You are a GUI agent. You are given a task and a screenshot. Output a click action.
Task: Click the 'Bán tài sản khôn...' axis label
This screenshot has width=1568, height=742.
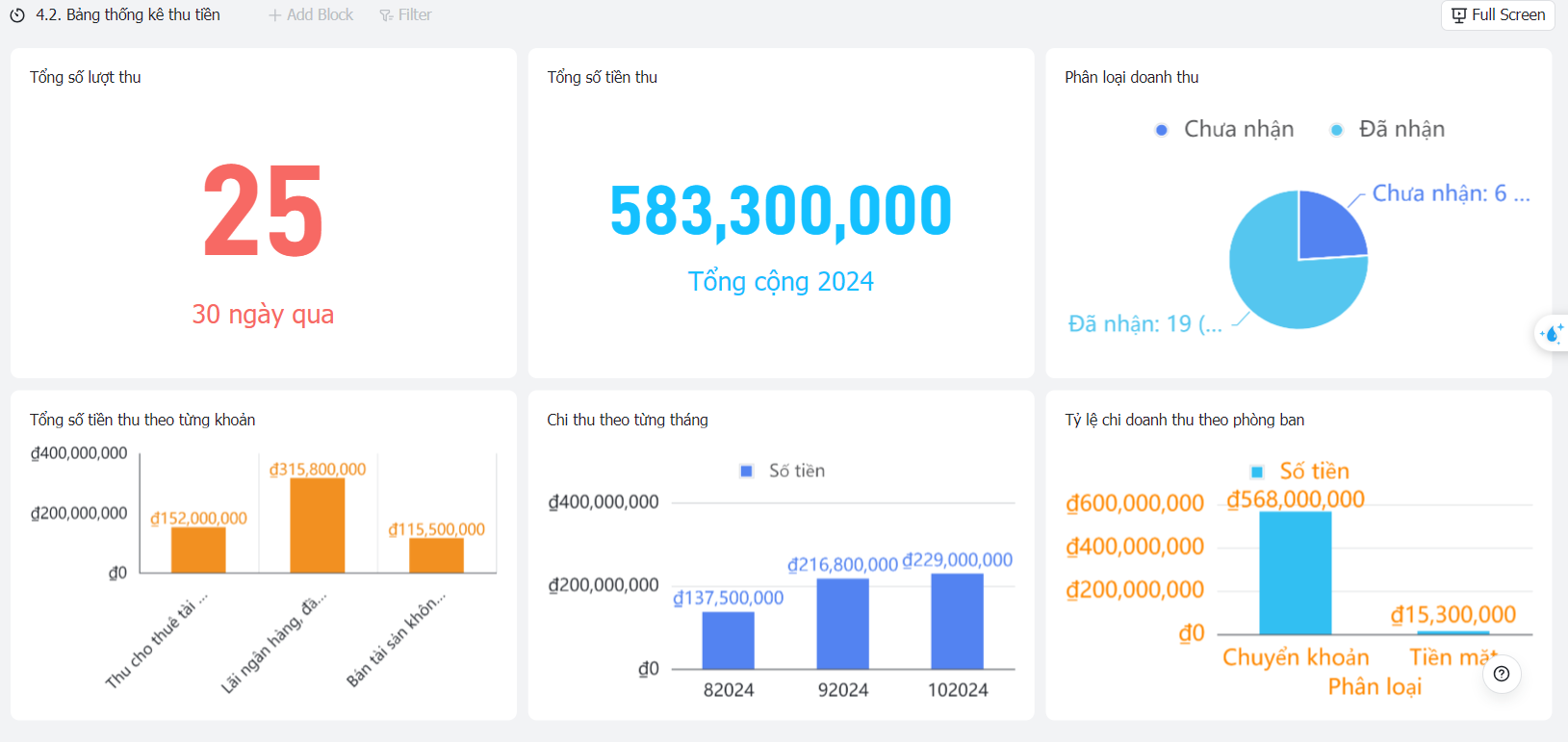(x=396, y=640)
